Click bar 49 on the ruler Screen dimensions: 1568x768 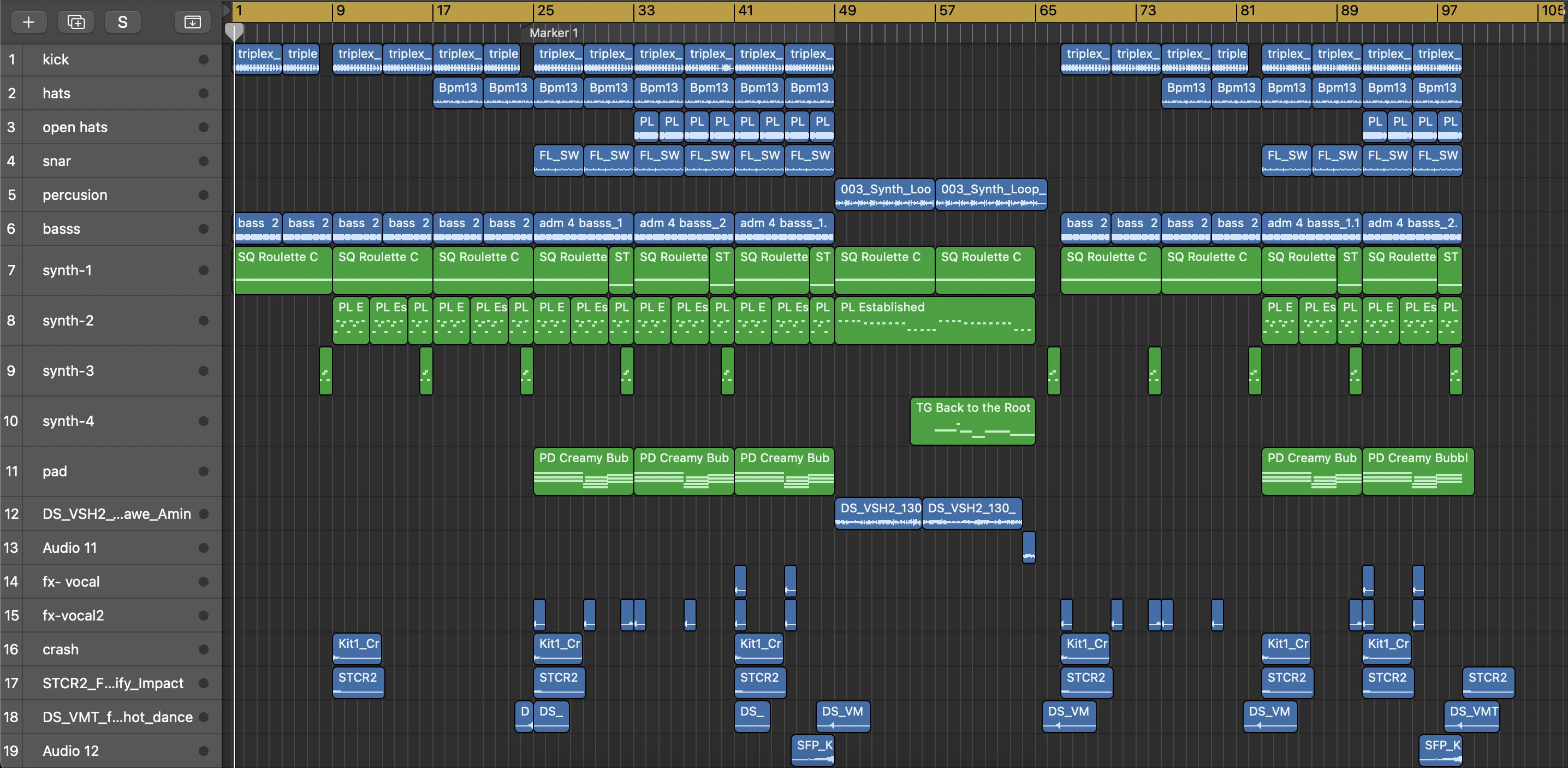[847, 10]
